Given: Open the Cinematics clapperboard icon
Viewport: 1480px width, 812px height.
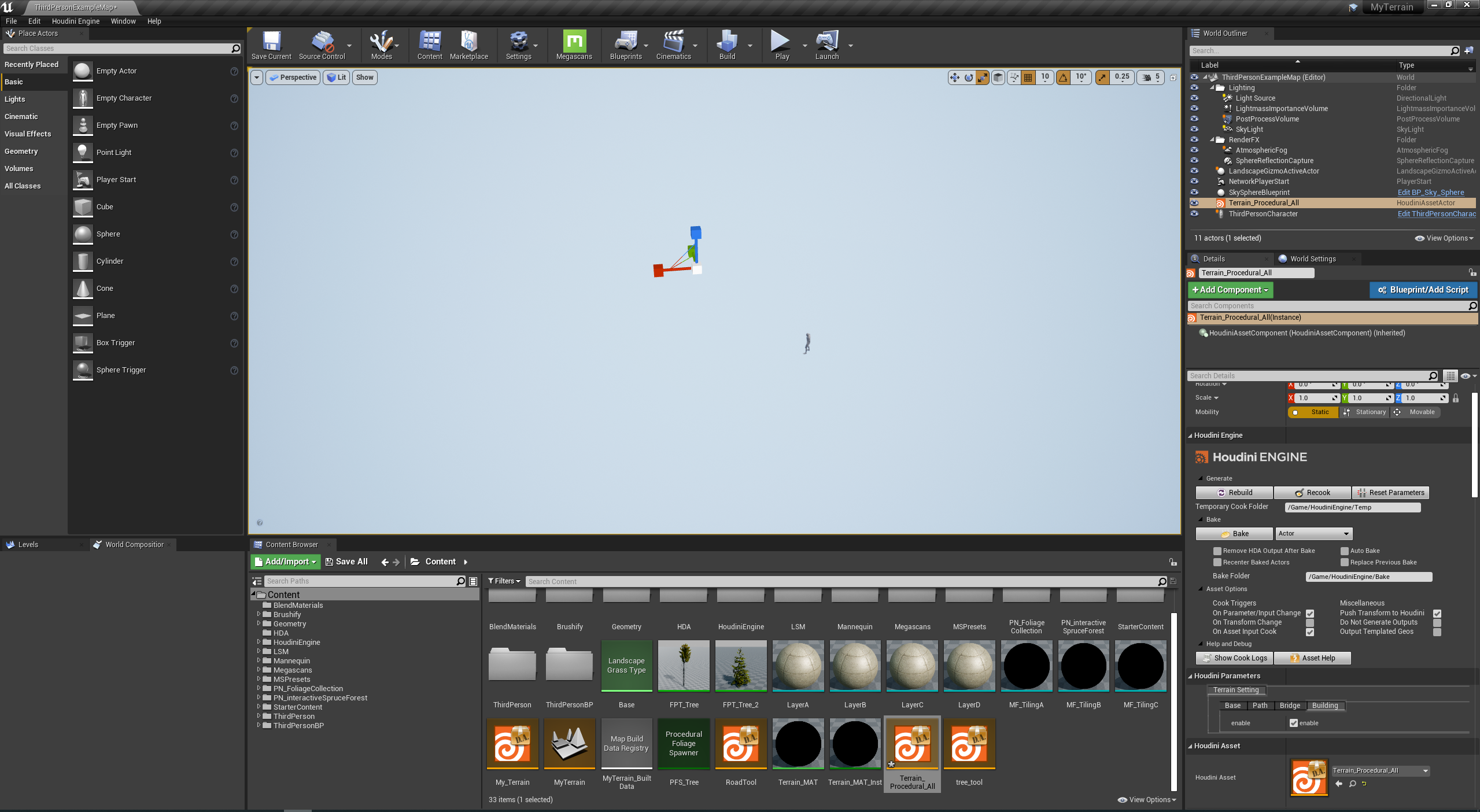Looking at the screenshot, I should 673,45.
